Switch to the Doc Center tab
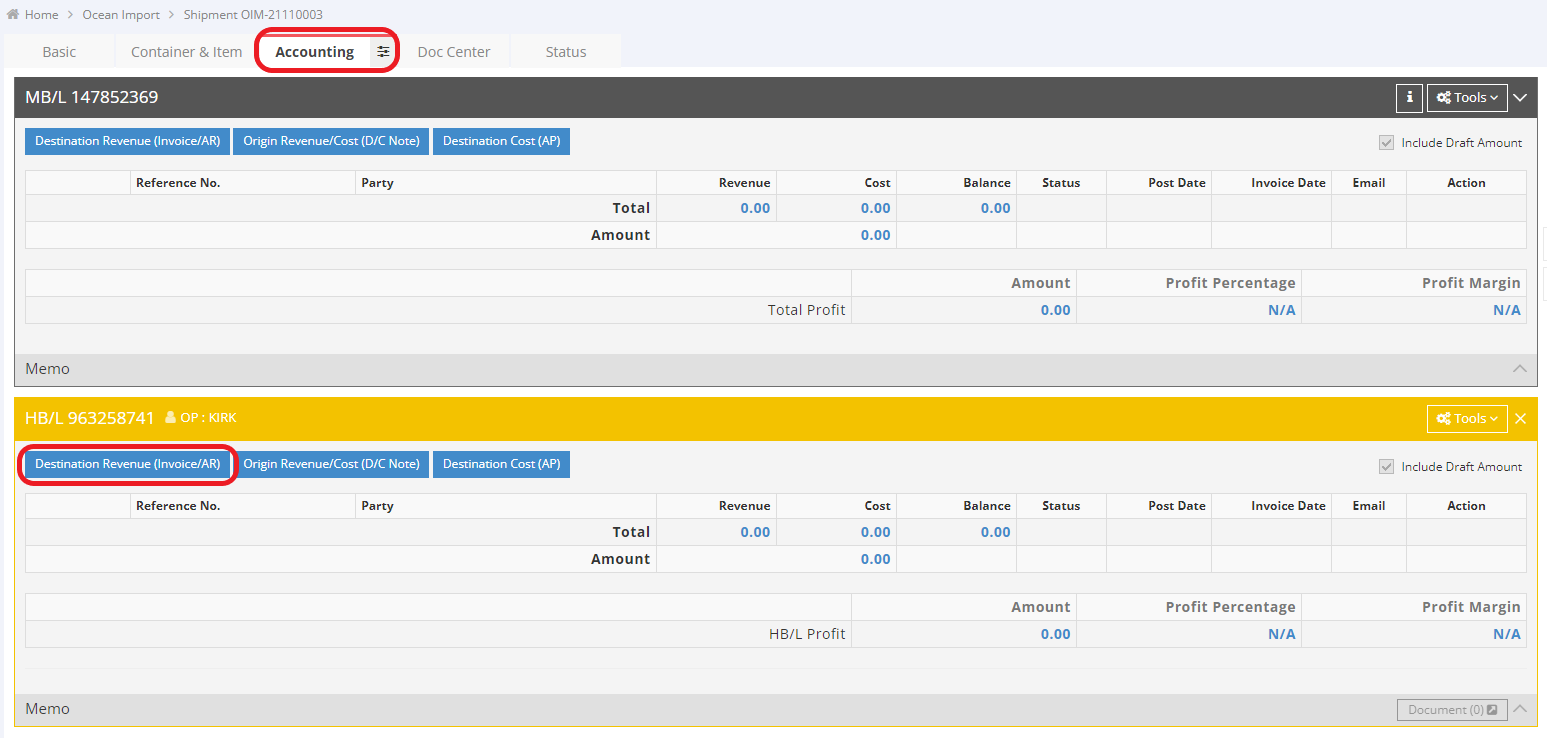The image size is (1547, 738). point(453,51)
